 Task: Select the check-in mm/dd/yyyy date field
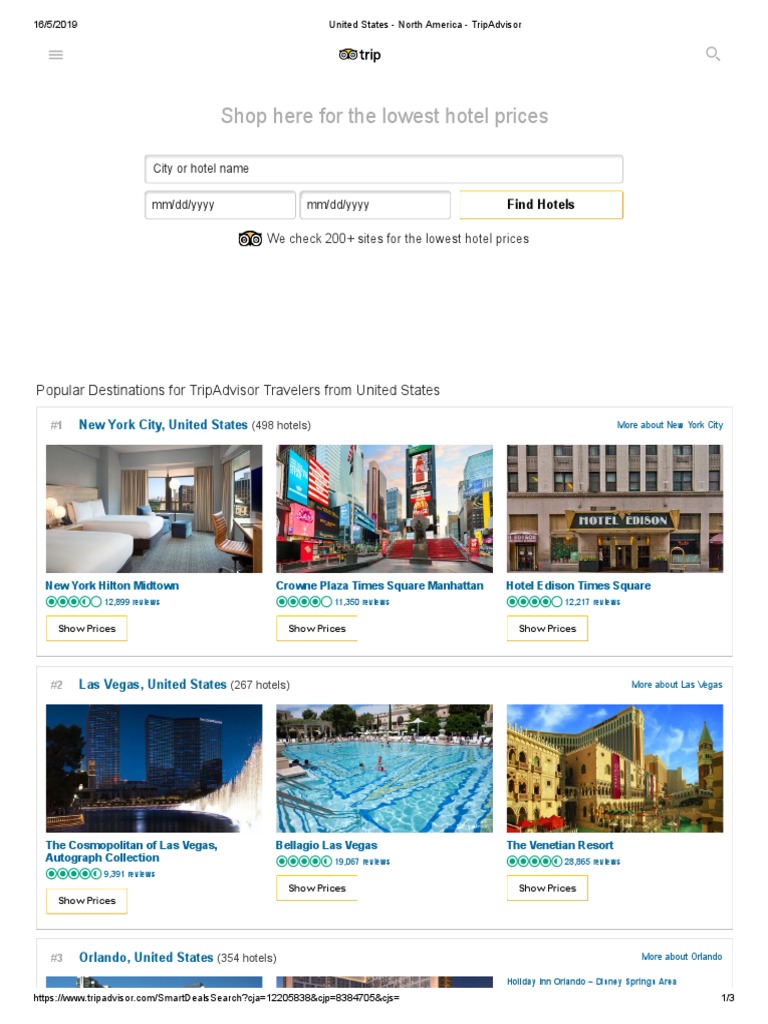point(220,205)
